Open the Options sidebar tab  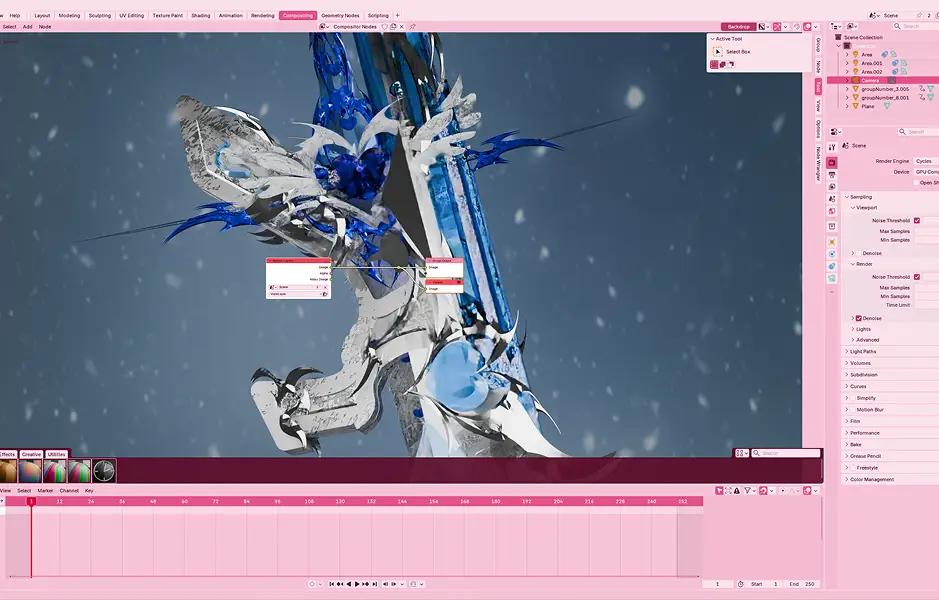click(817, 129)
